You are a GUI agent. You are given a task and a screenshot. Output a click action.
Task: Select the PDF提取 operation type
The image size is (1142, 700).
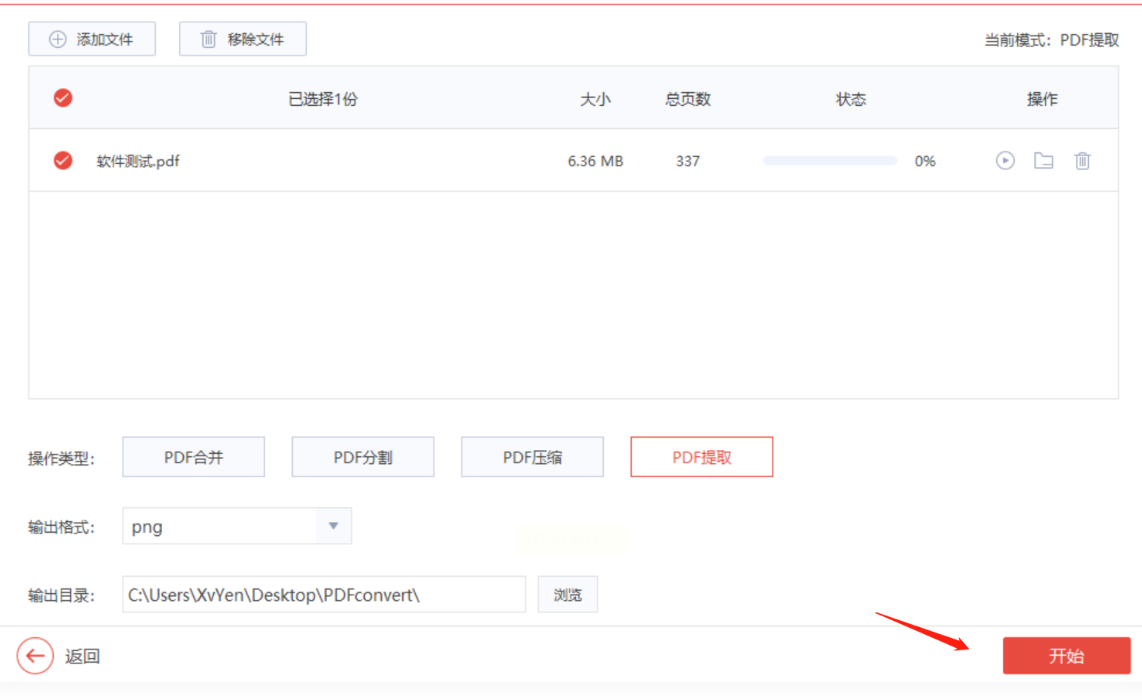tap(701, 457)
